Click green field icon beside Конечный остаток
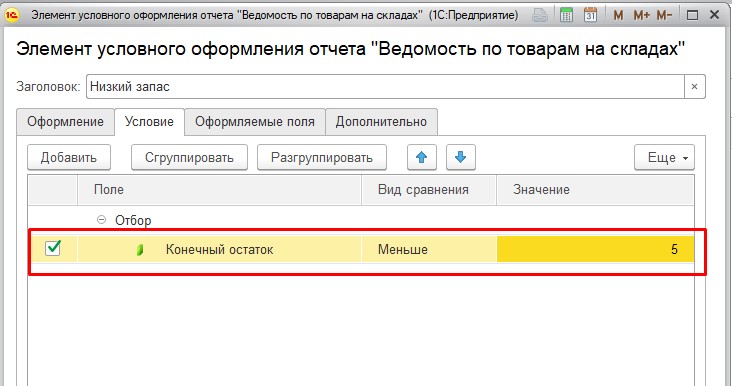The height and width of the screenshot is (386, 732). point(140,250)
